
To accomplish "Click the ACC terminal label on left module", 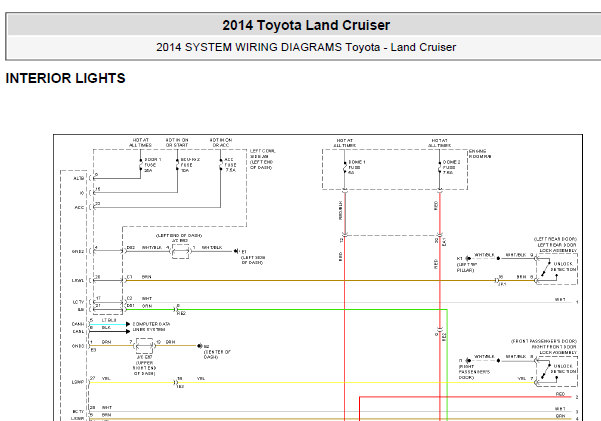I will point(79,207).
